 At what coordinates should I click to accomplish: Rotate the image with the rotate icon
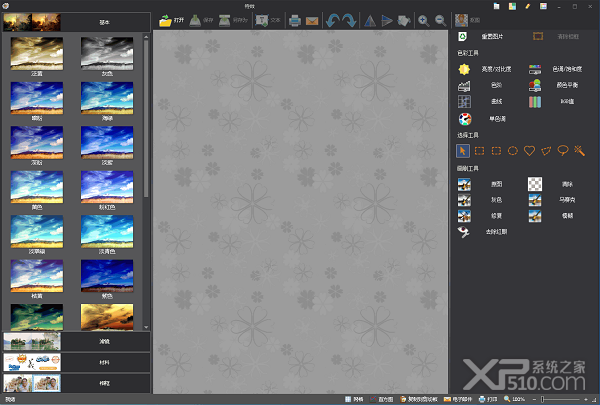404,20
